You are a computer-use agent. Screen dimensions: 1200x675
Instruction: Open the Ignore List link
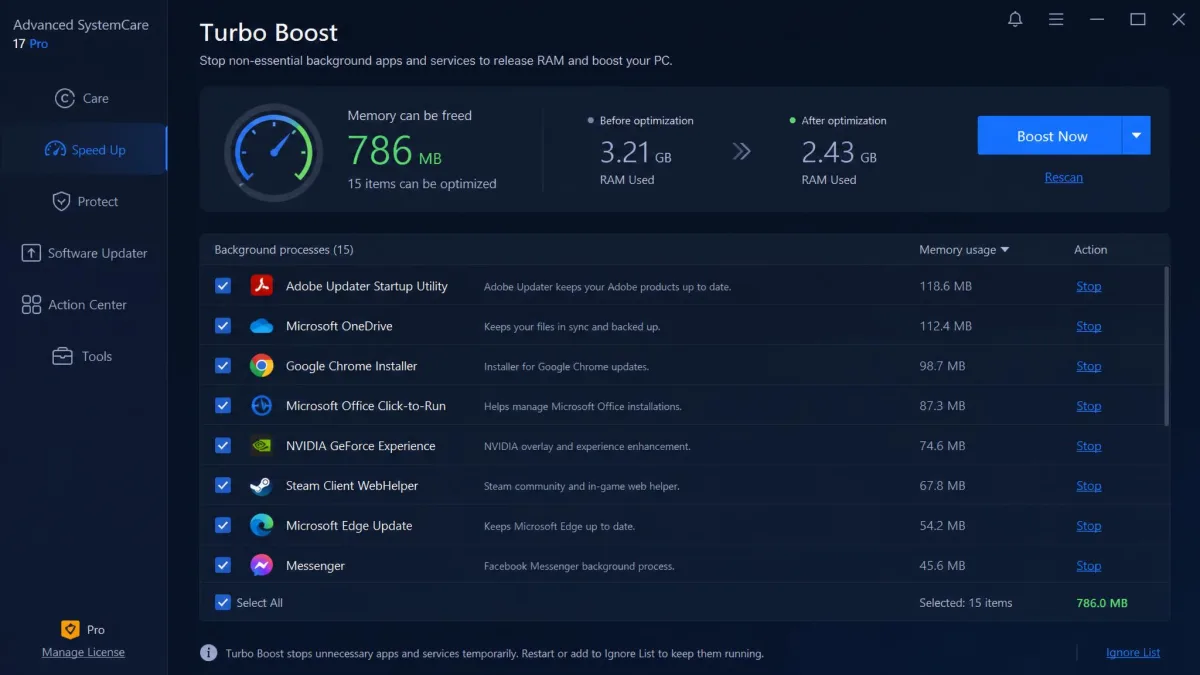1133,653
